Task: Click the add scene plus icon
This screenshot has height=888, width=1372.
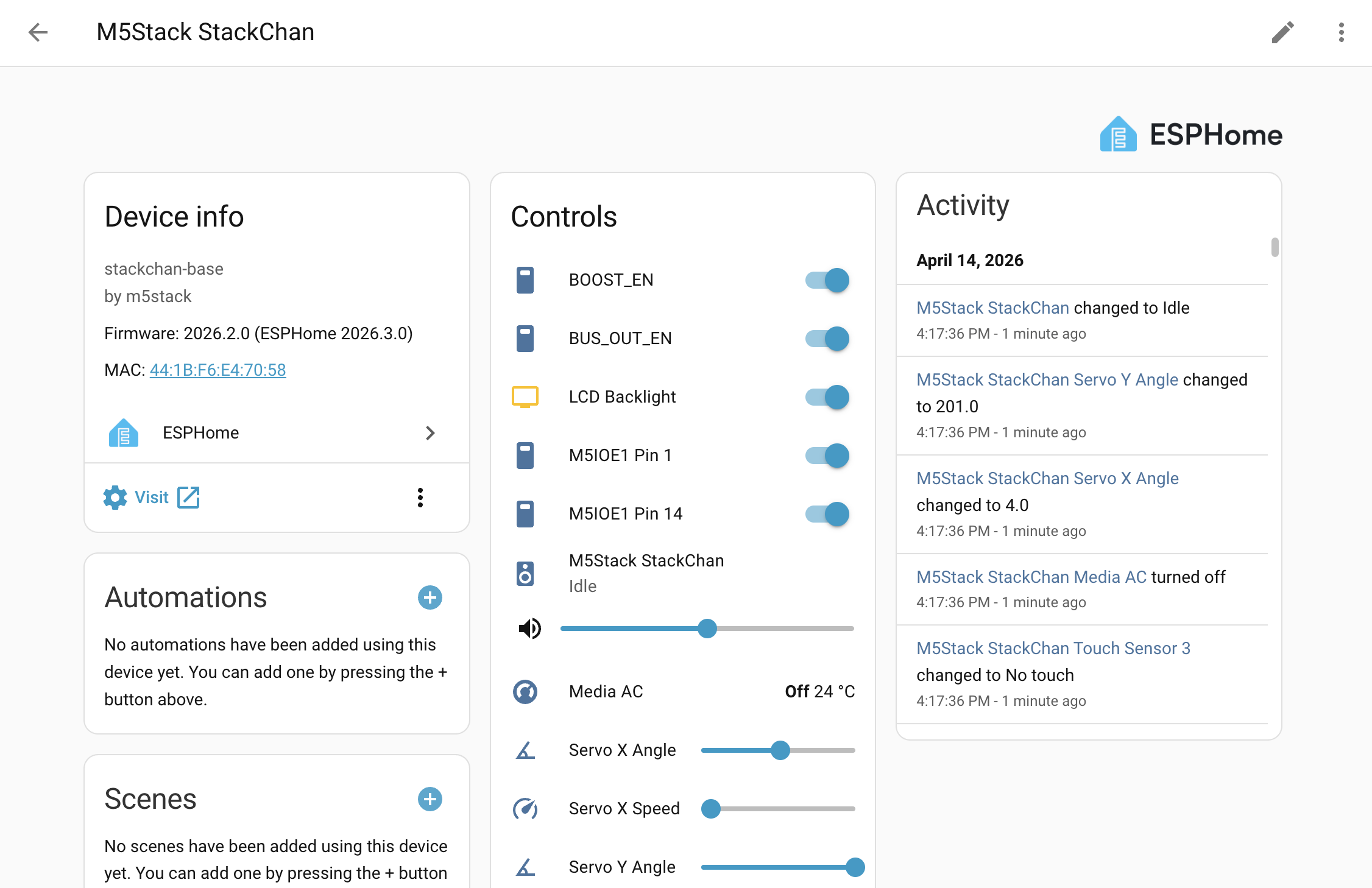Action: [430, 799]
